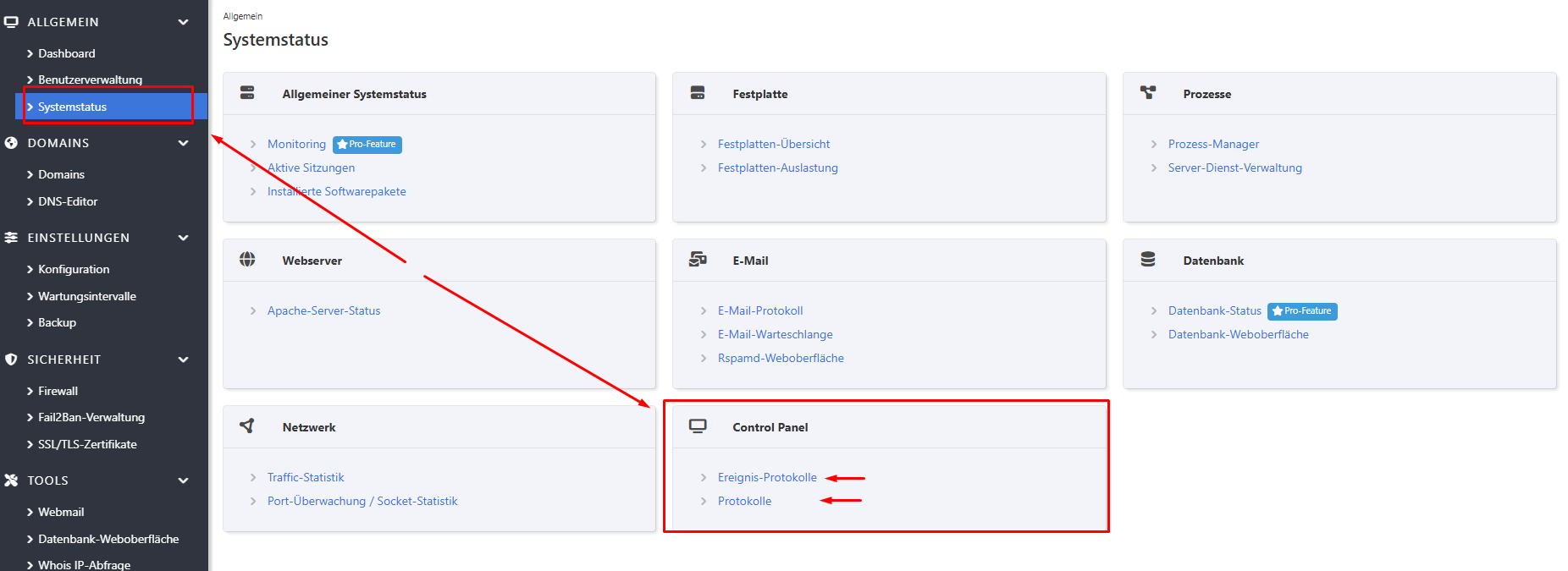
Task: Click the monitor icon beside Control Panel
Action: pos(698,426)
